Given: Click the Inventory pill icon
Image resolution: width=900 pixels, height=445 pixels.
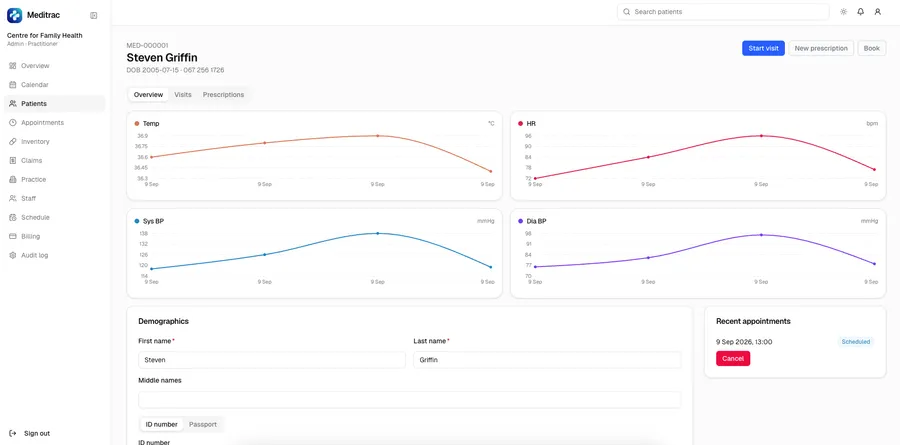Looking at the screenshot, I should click(x=13, y=142).
